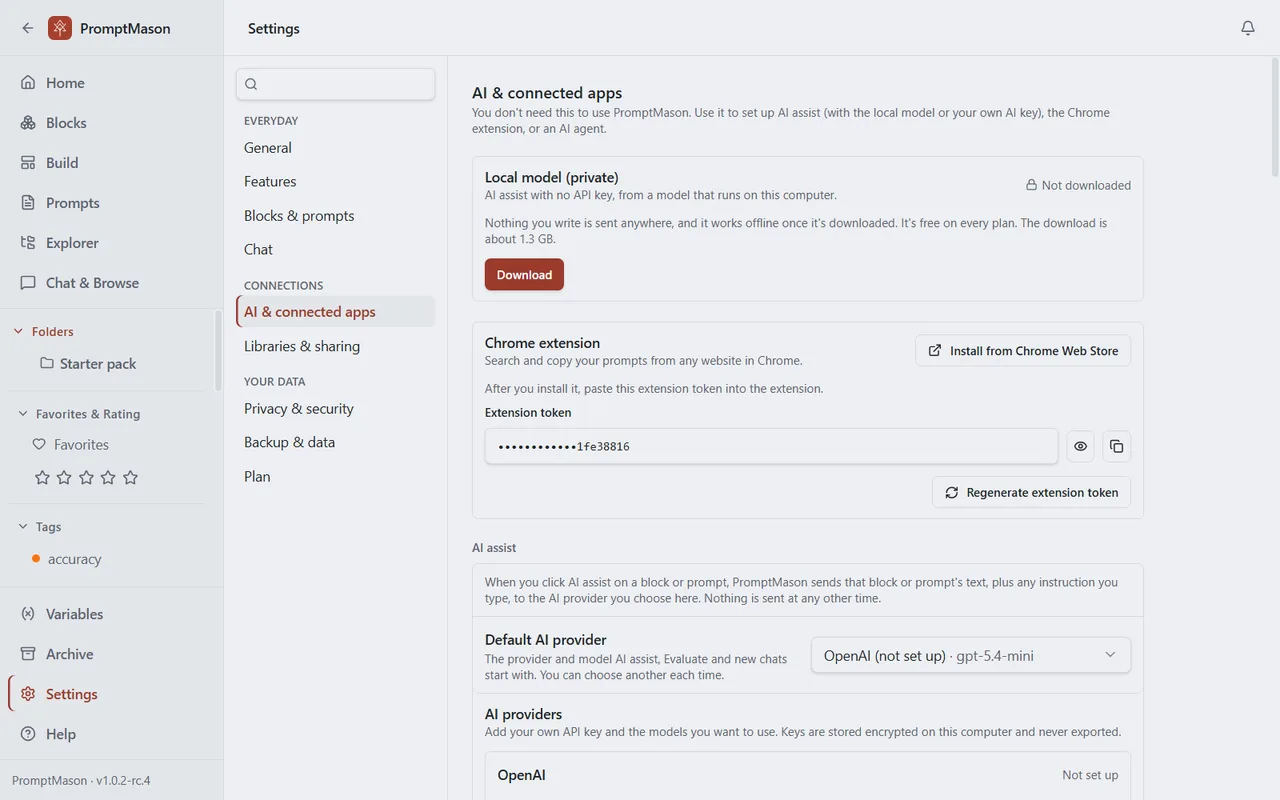Open the notifications bell

tap(1248, 28)
